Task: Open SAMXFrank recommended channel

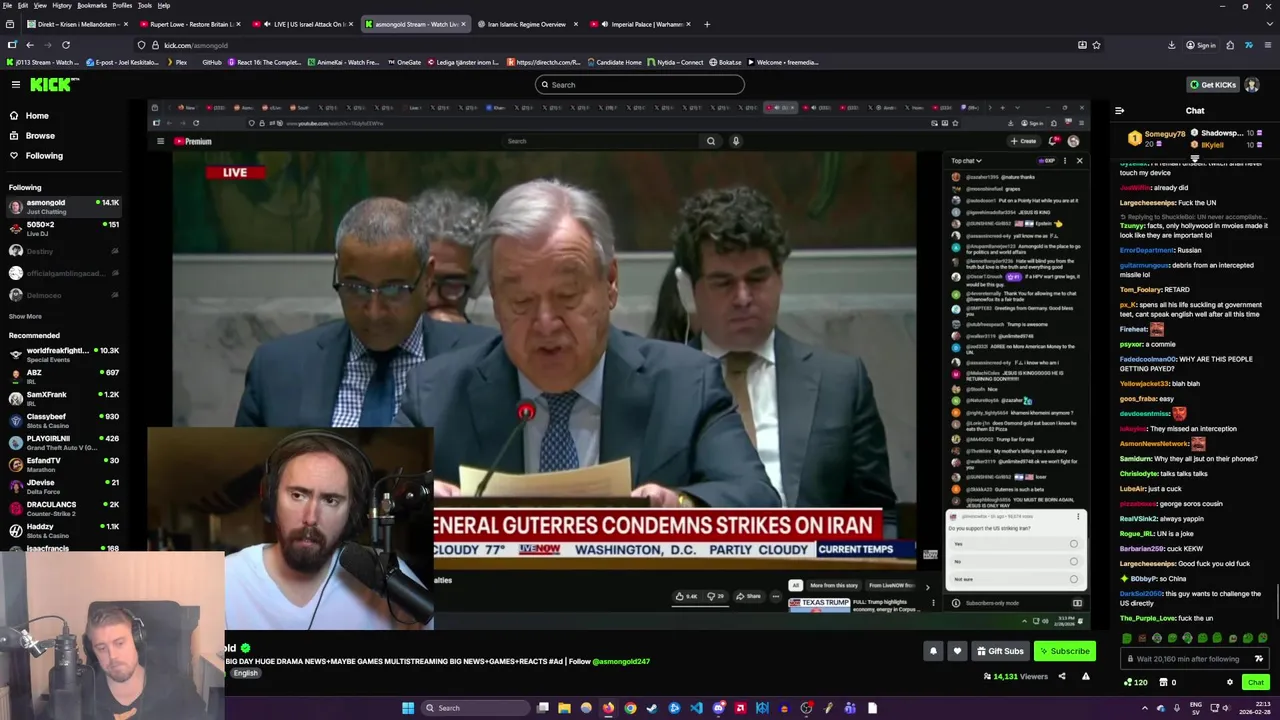Action: point(64,398)
